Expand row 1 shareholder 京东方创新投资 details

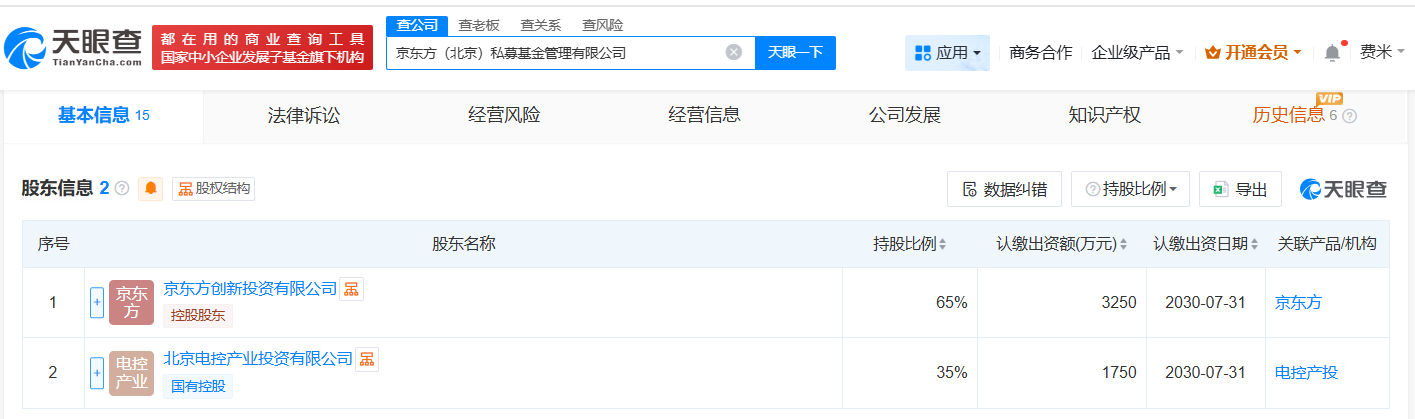97,302
